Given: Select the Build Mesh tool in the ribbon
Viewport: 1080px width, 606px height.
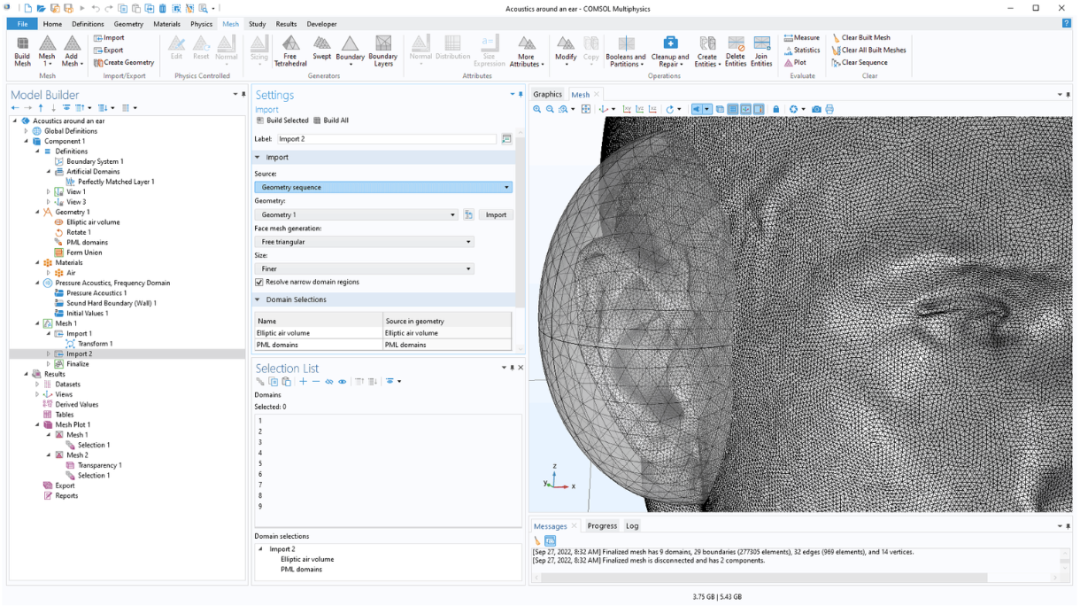Looking at the screenshot, I should pyautogui.click(x=21, y=52).
